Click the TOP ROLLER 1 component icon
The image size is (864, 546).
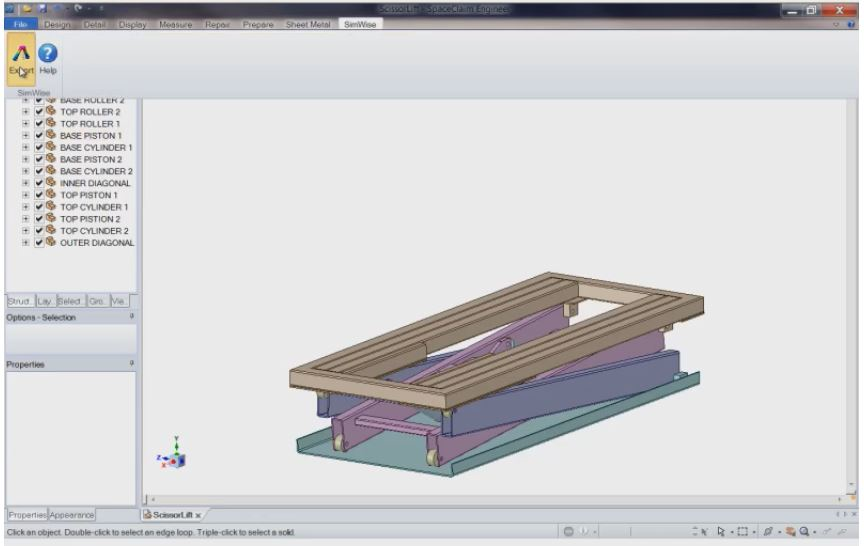(50, 124)
